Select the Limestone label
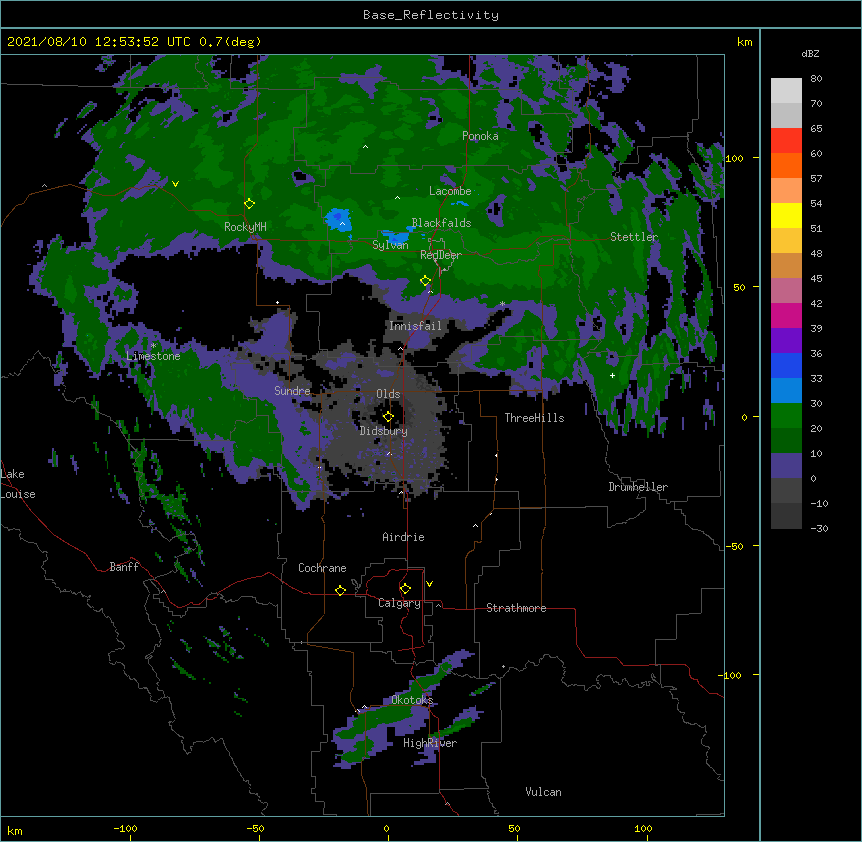This screenshot has width=862, height=842. (153, 356)
